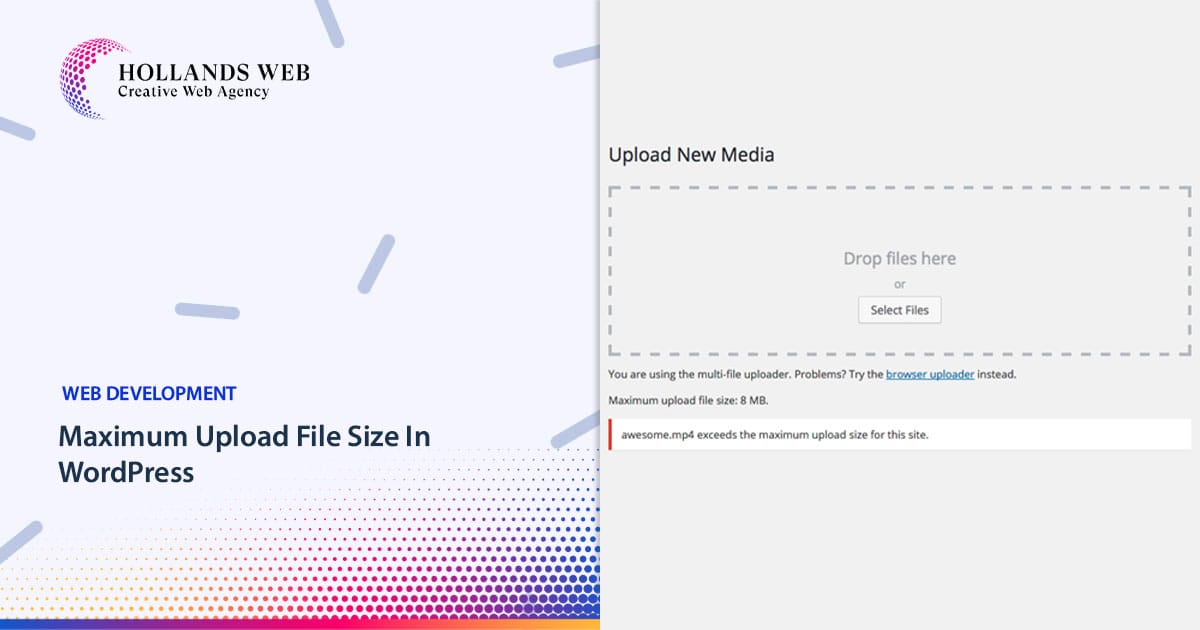Click the 'Drop files here' upload area

900,270
